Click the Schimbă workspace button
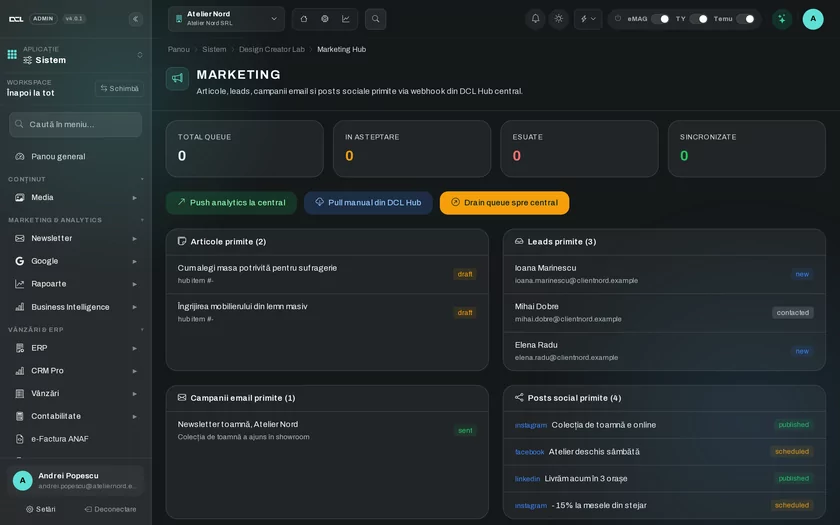840x525 pixels. 119,88
